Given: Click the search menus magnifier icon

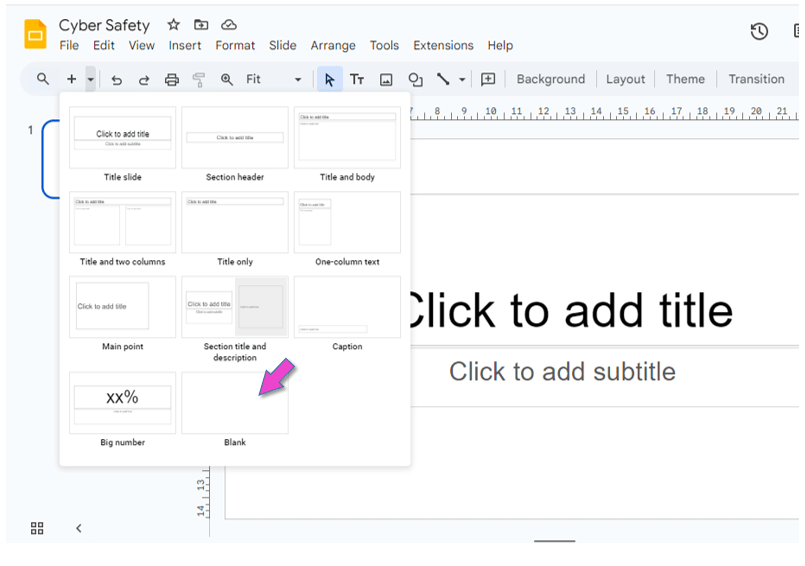Looking at the screenshot, I should 43,79.
